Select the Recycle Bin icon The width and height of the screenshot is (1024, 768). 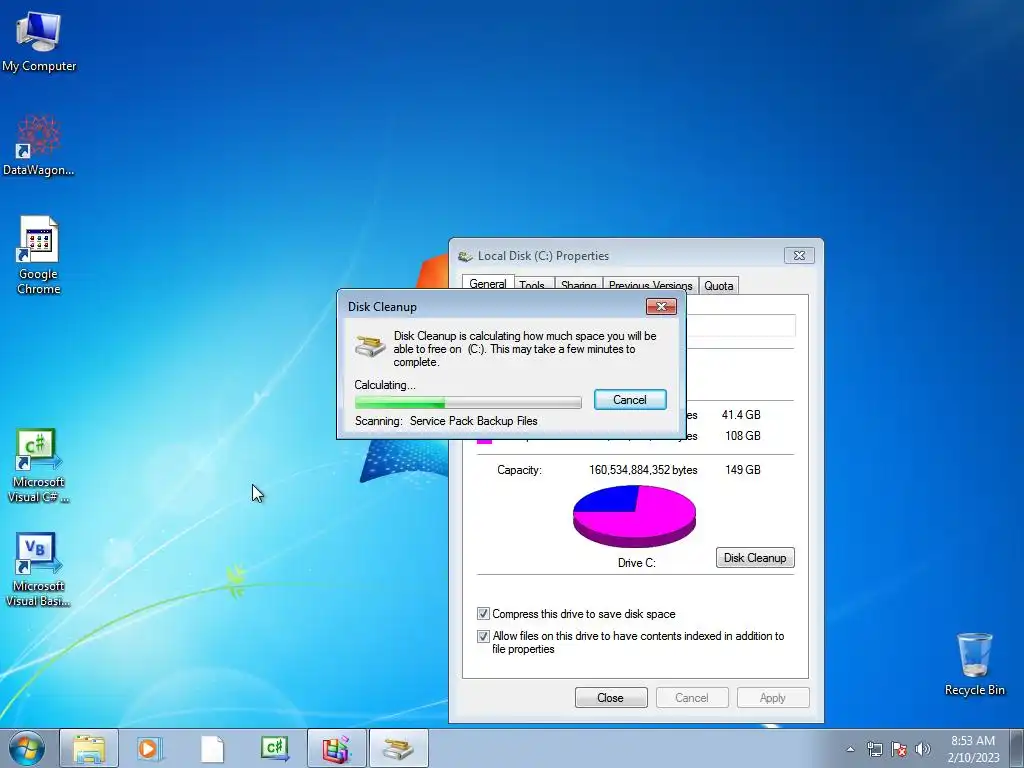point(974,664)
